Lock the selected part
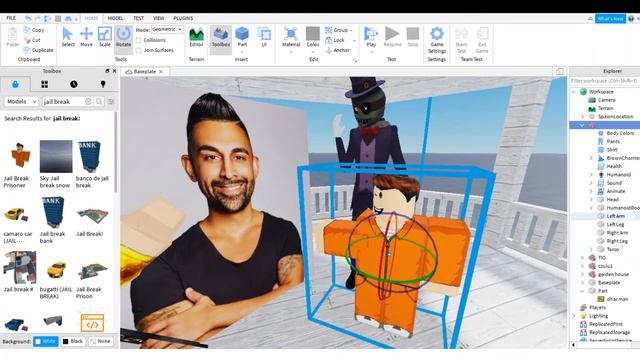The height and width of the screenshot is (360, 640). pos(336,40)
